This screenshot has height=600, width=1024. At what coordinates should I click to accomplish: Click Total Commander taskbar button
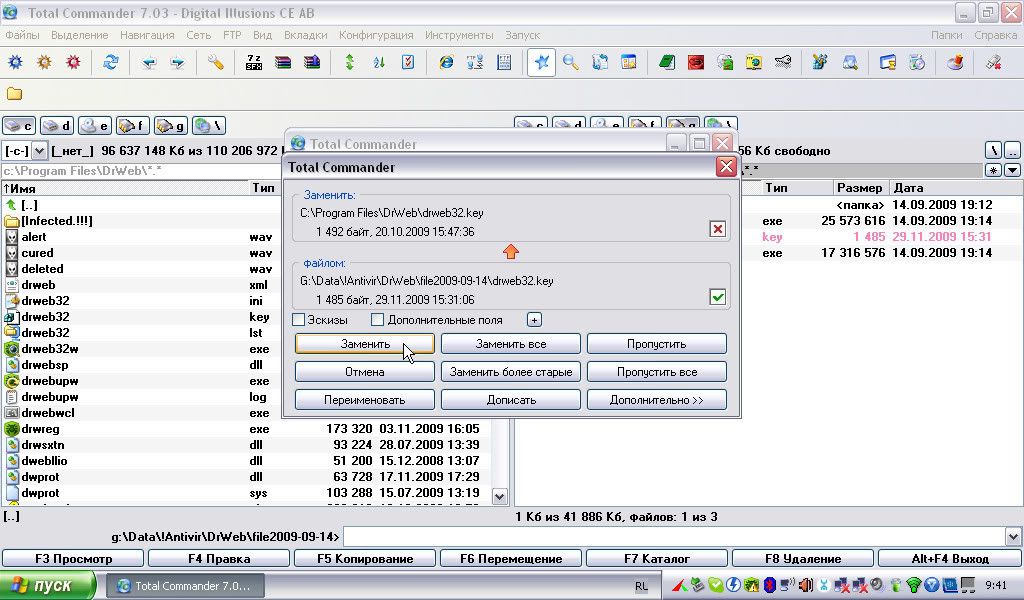[x=185, y=586]
